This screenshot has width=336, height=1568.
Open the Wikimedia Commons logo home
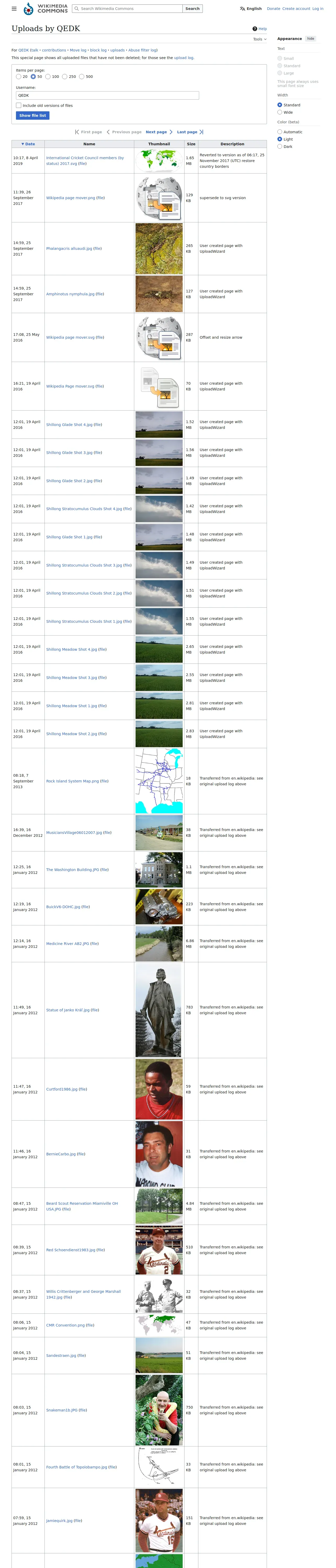[x=46, y=9]
